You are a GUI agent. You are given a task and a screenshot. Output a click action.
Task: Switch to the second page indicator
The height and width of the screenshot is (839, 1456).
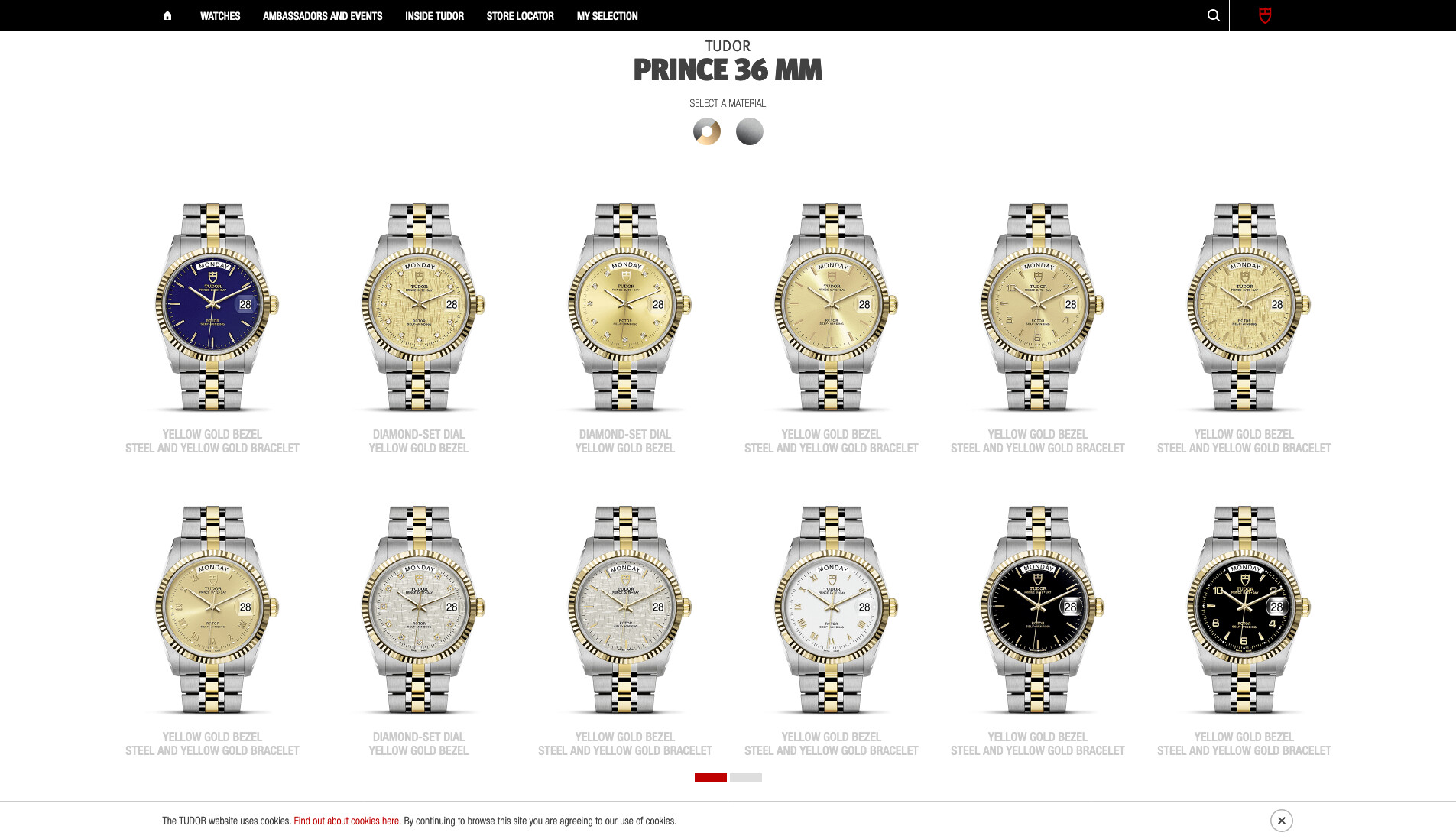point(746,778)
